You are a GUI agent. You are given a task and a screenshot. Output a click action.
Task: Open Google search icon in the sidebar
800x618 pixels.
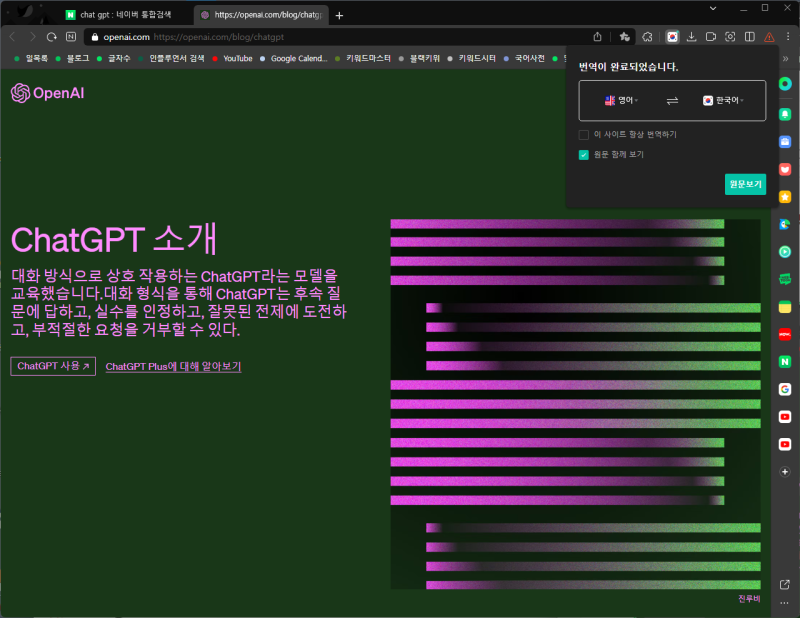[784, 389]
